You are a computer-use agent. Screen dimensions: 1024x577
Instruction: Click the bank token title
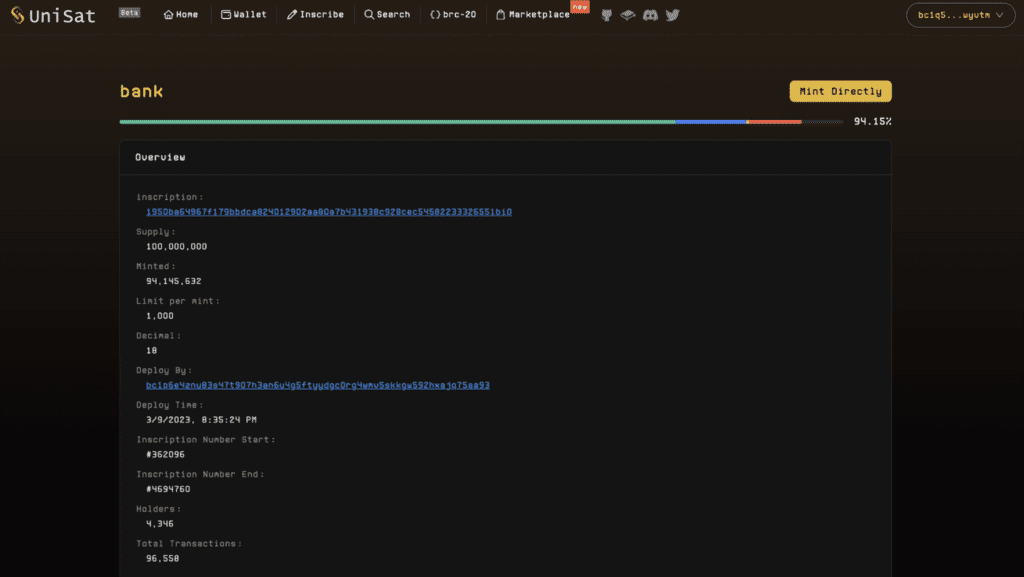pyautogui.click(x=141, y=91)
